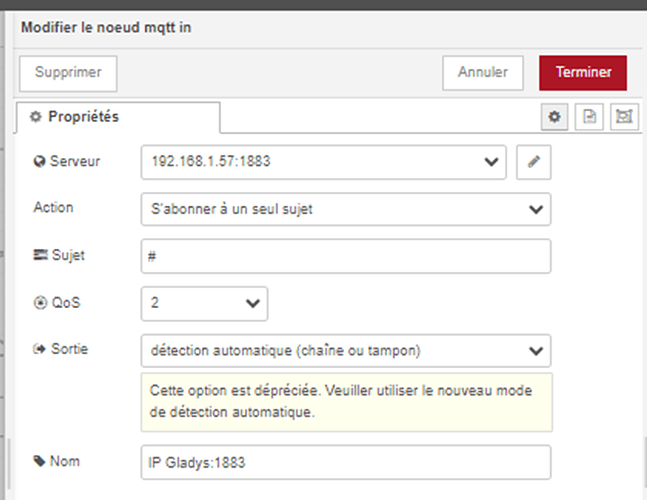This screenshot has width=647, height=500.
Task: Open the Action dropdown "S'abonner à un seul sujet"
Action: click(x=345, y=208)
